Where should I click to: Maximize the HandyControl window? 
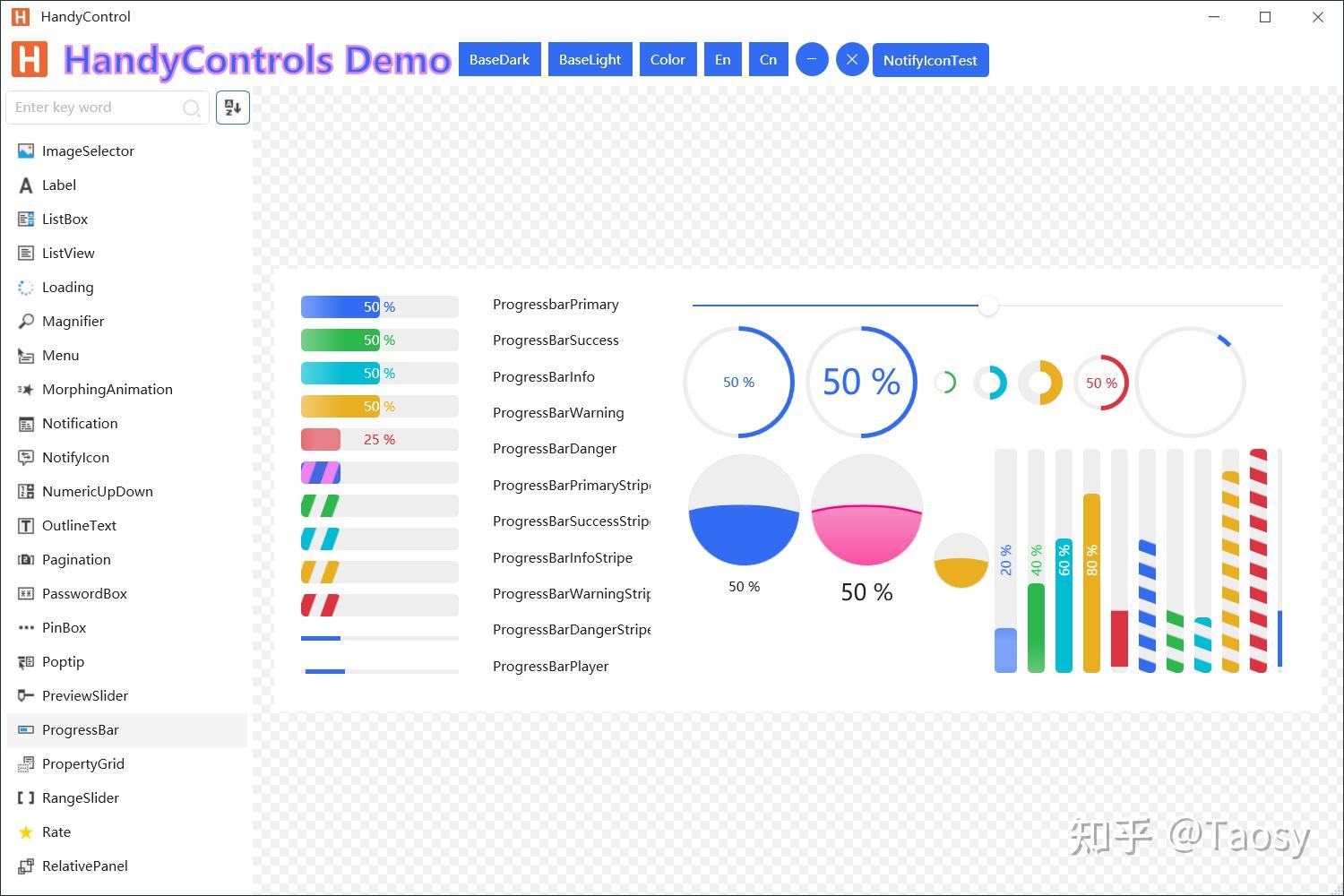point(1265,17)
